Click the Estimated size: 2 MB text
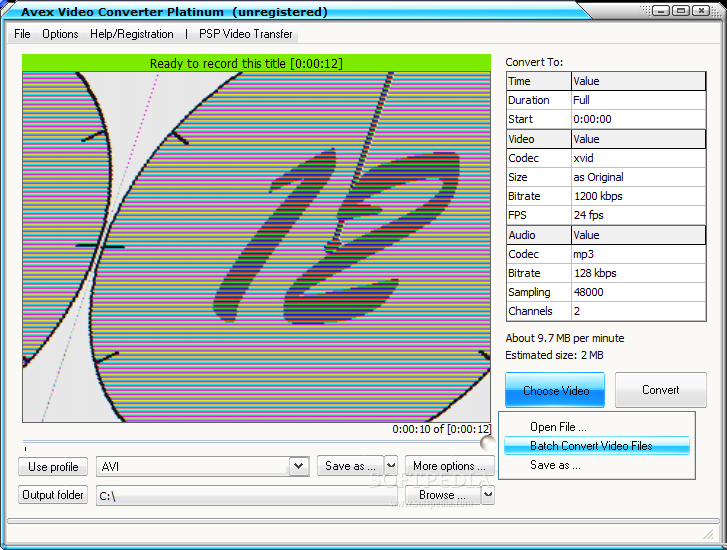The height and width of the screenshot is (550, 727). pos(554,355)
